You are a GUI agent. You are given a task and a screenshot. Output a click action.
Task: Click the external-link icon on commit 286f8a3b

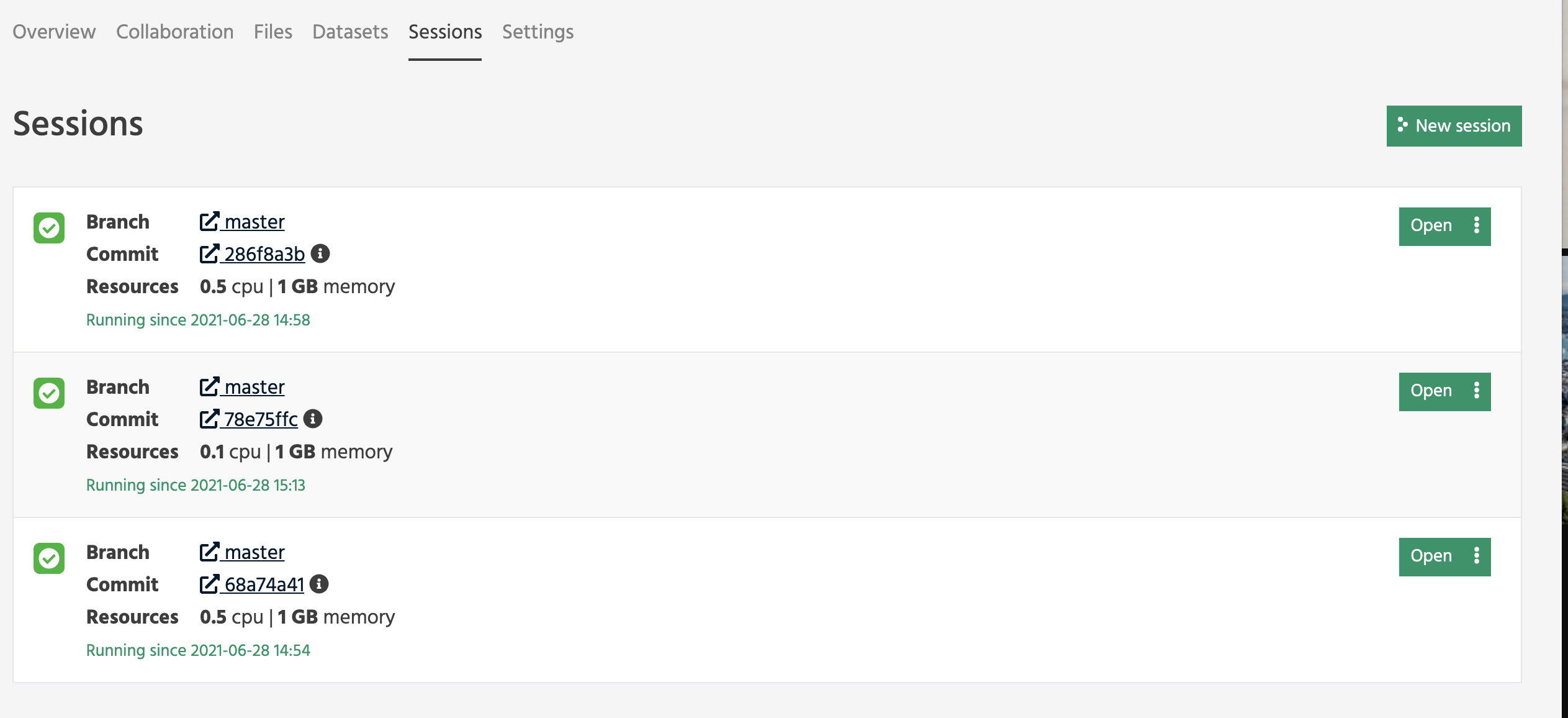[210, 253]
